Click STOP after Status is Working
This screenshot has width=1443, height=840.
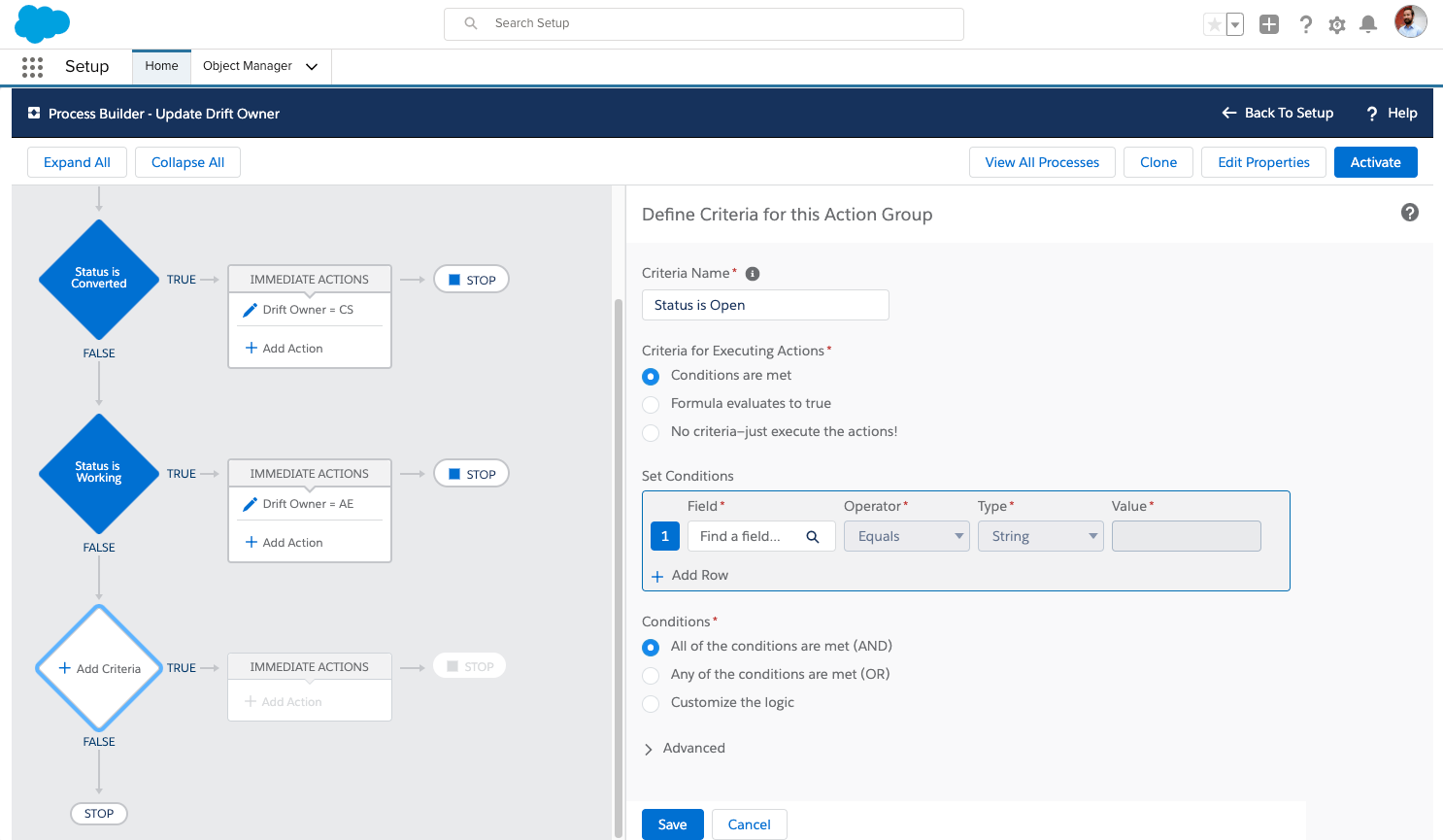[x=471, y=474]
